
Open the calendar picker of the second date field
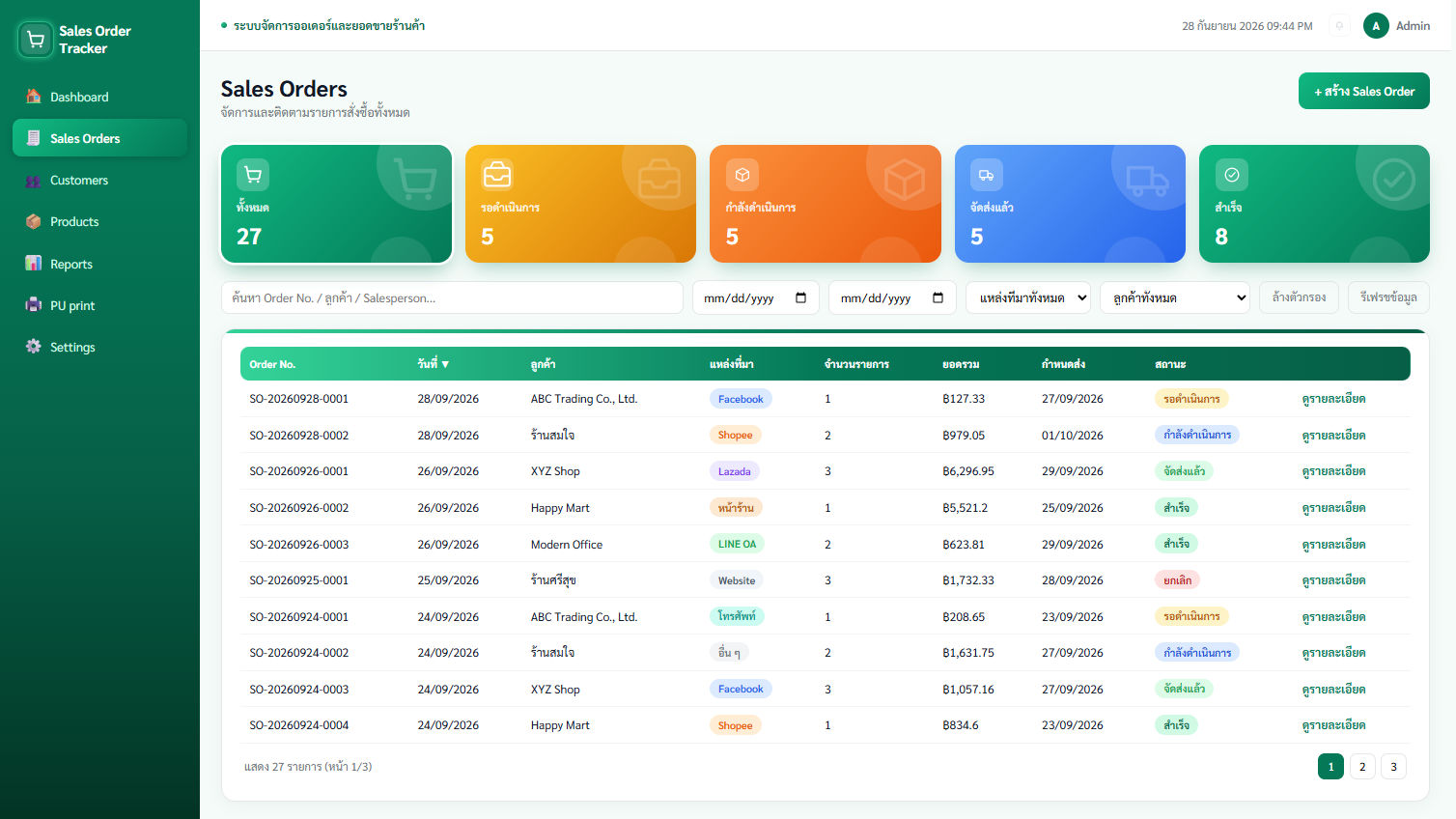938,297
